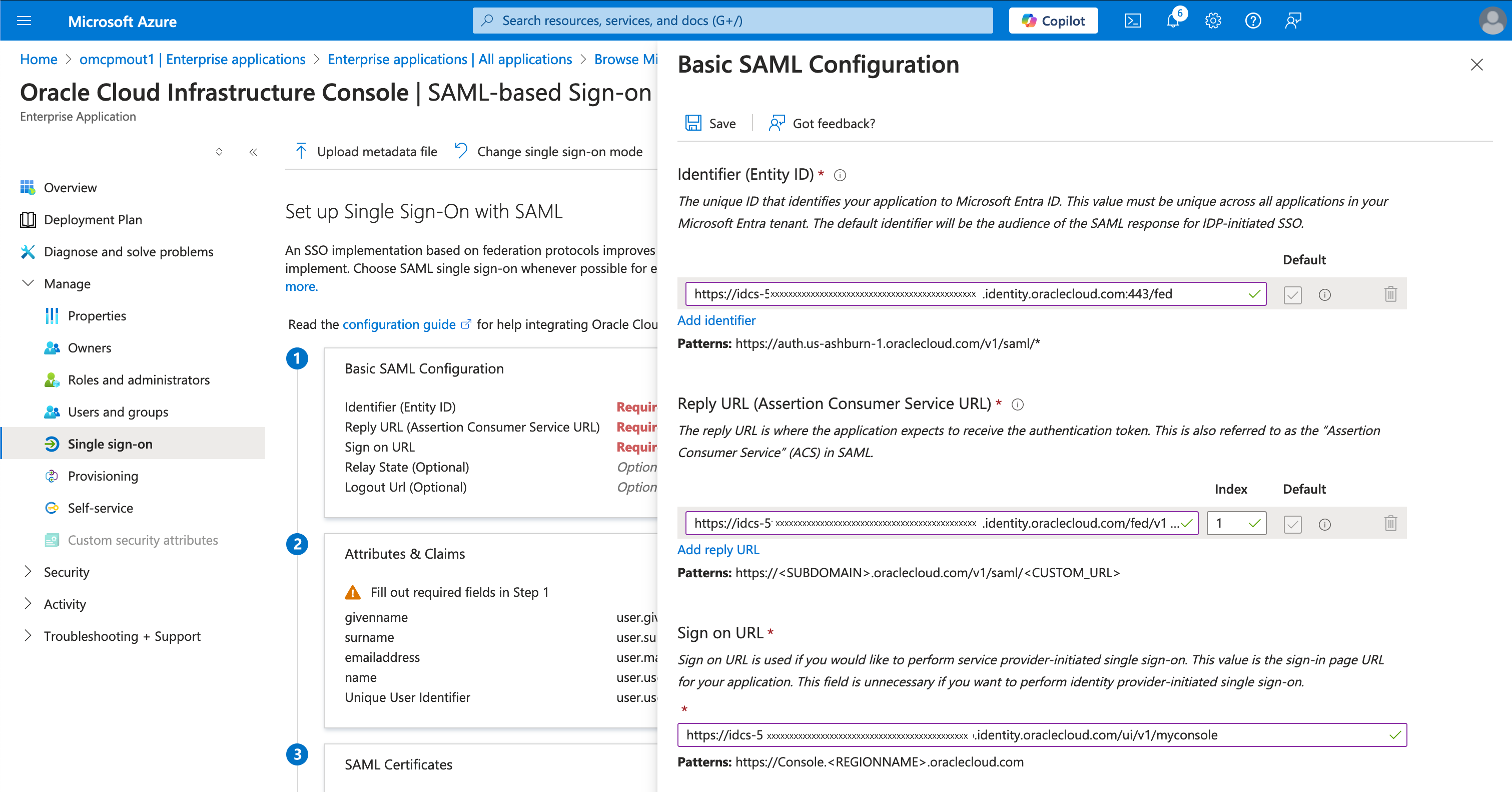Click the delete trash icon beside the Identifier field
The image size is (1512, 792).
point(1390,293)
